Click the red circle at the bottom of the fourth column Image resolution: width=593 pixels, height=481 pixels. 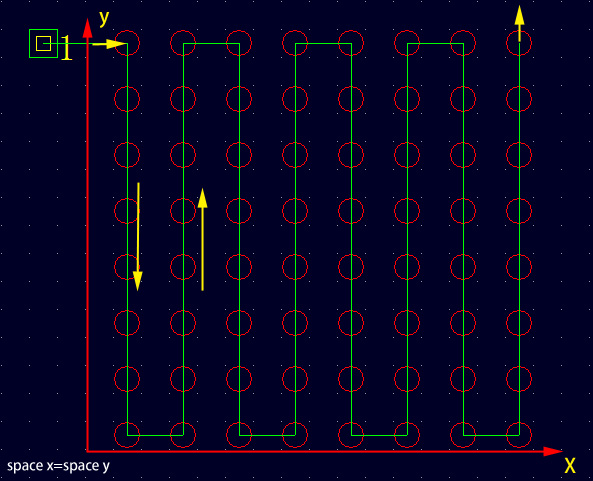coord(295,435)
